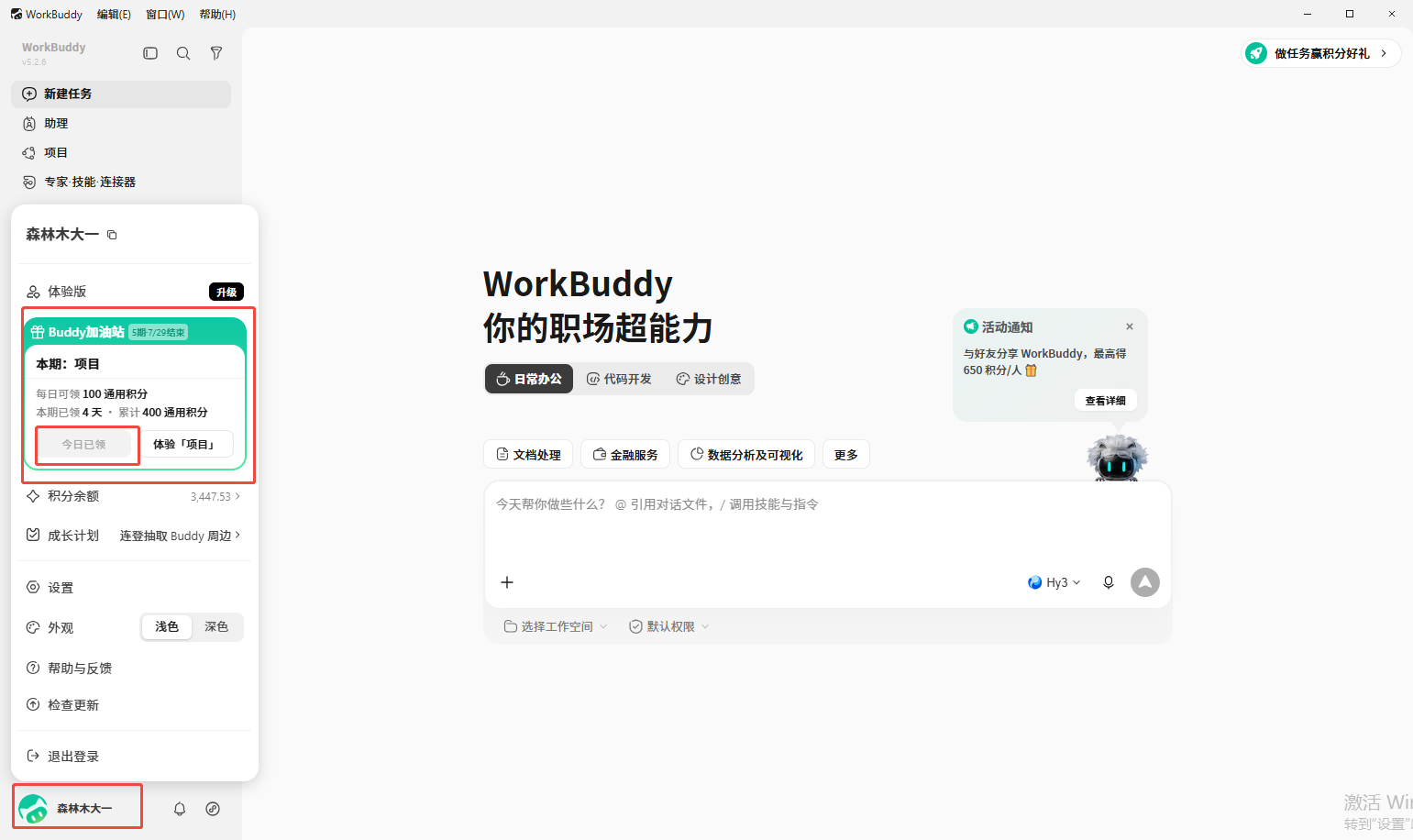The image size is (1413, 840).
Task: Click the Buddy加油站 gift icon
Action: pos(38,332)
